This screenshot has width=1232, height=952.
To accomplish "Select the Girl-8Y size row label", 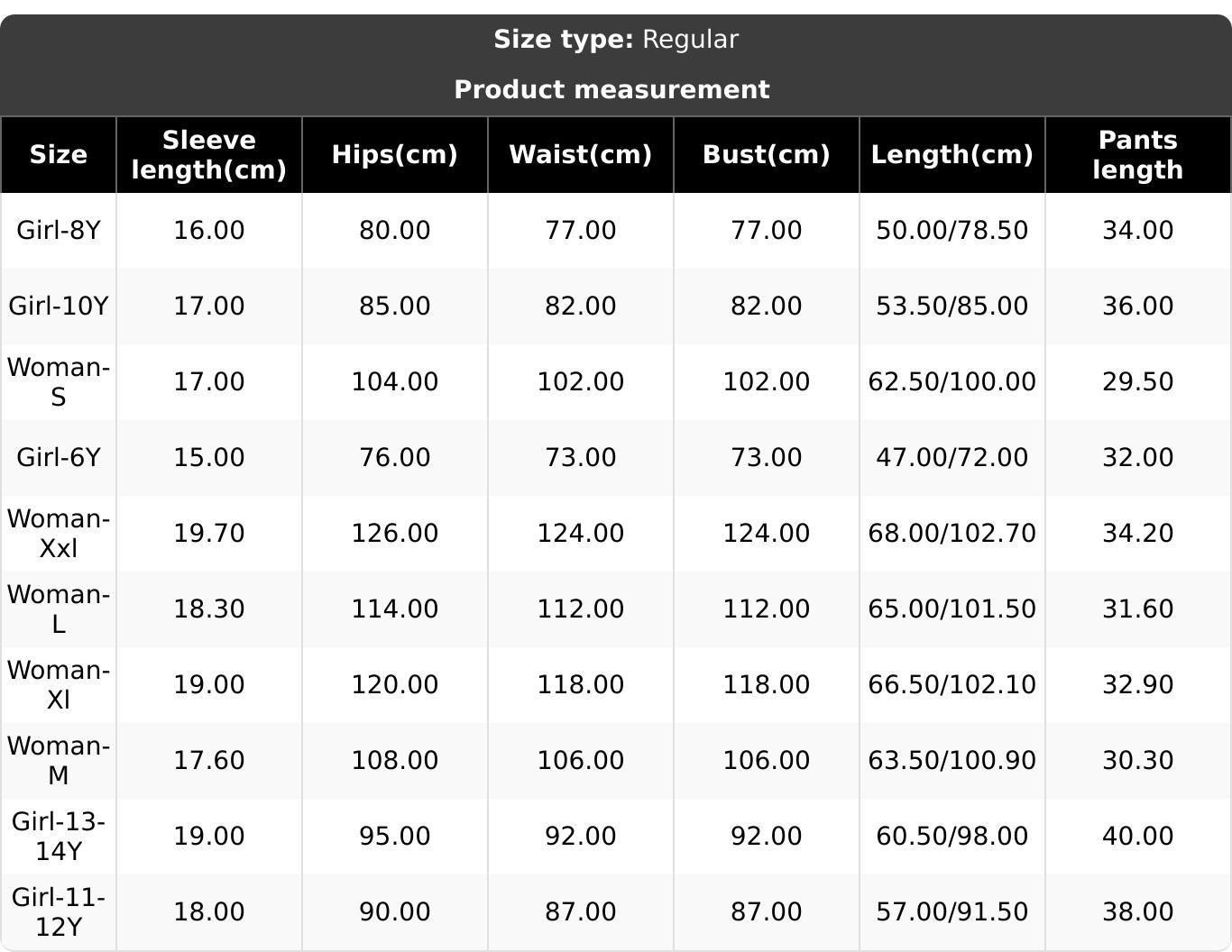I will click(x=59, y=230).
